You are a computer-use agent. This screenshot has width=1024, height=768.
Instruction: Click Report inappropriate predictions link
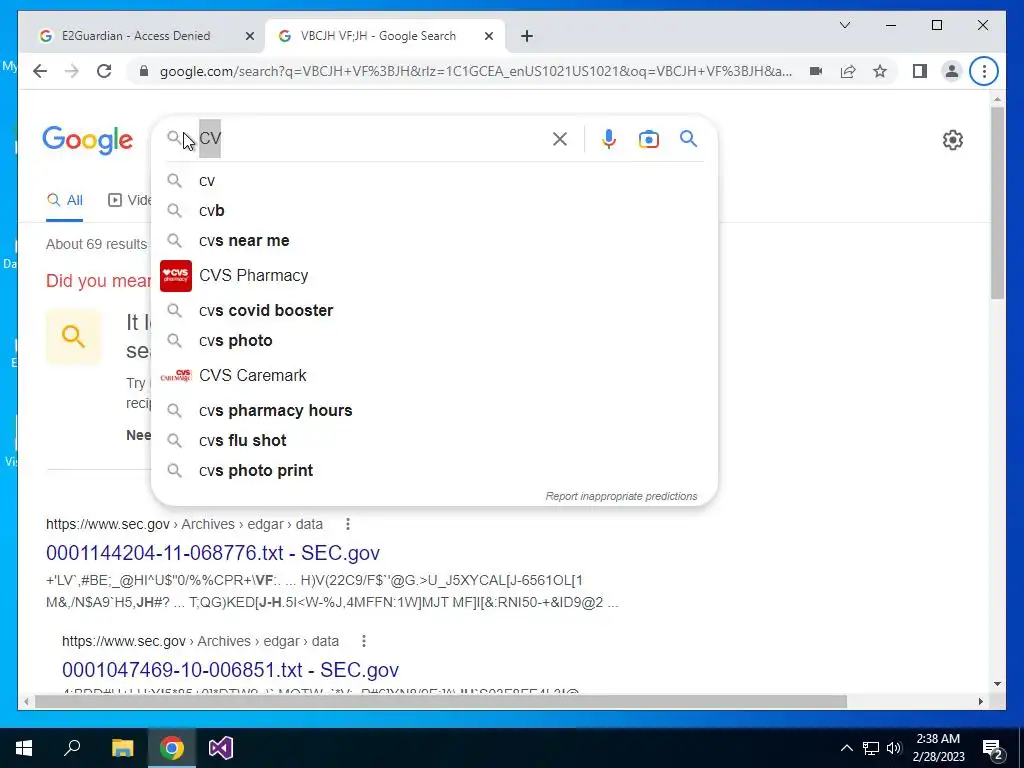621,496
